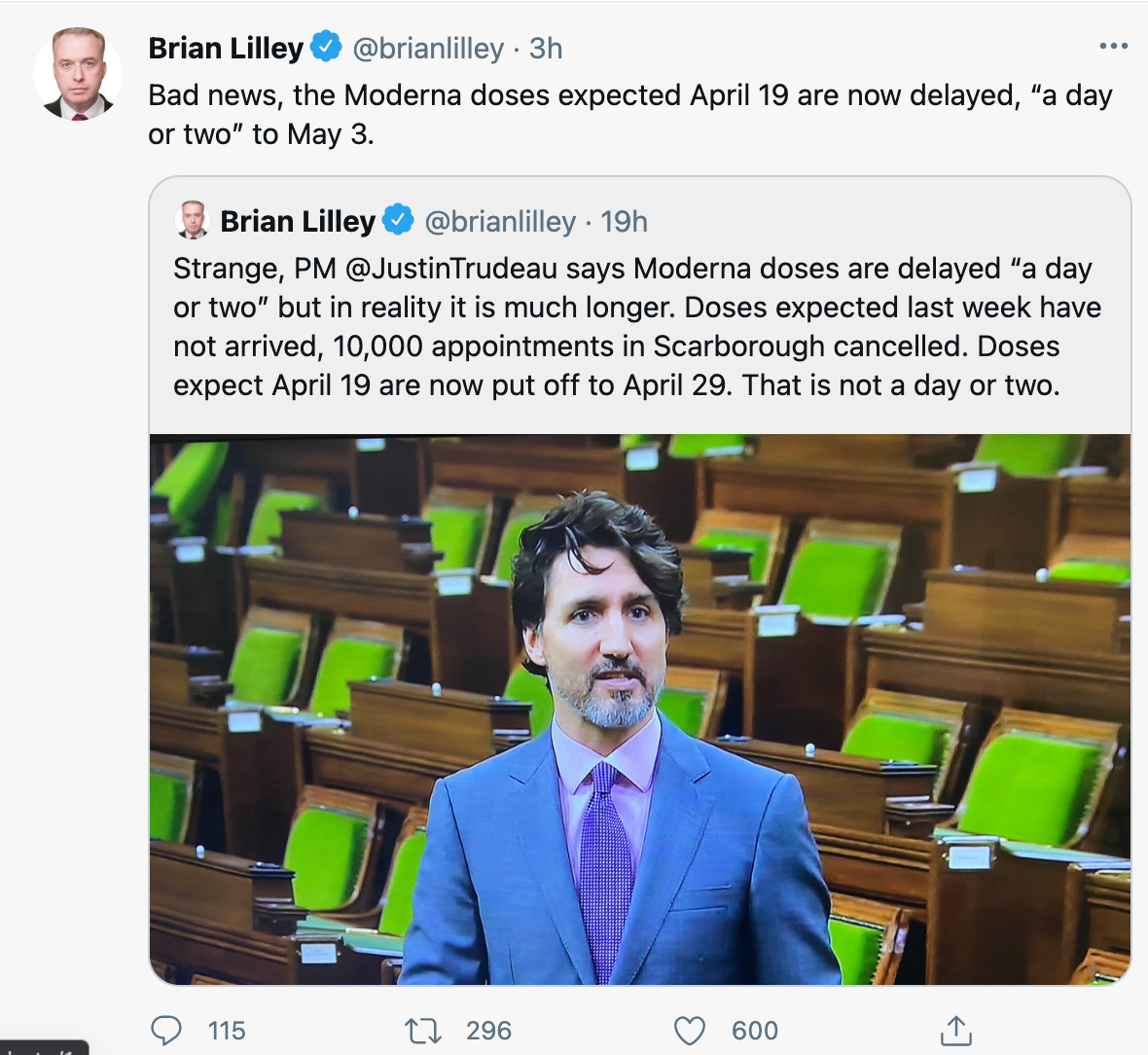This screenshot has width=1148, height=1055.
Task: Open the quoted tweet's parliament photo
Action: [x=640, y=709]
